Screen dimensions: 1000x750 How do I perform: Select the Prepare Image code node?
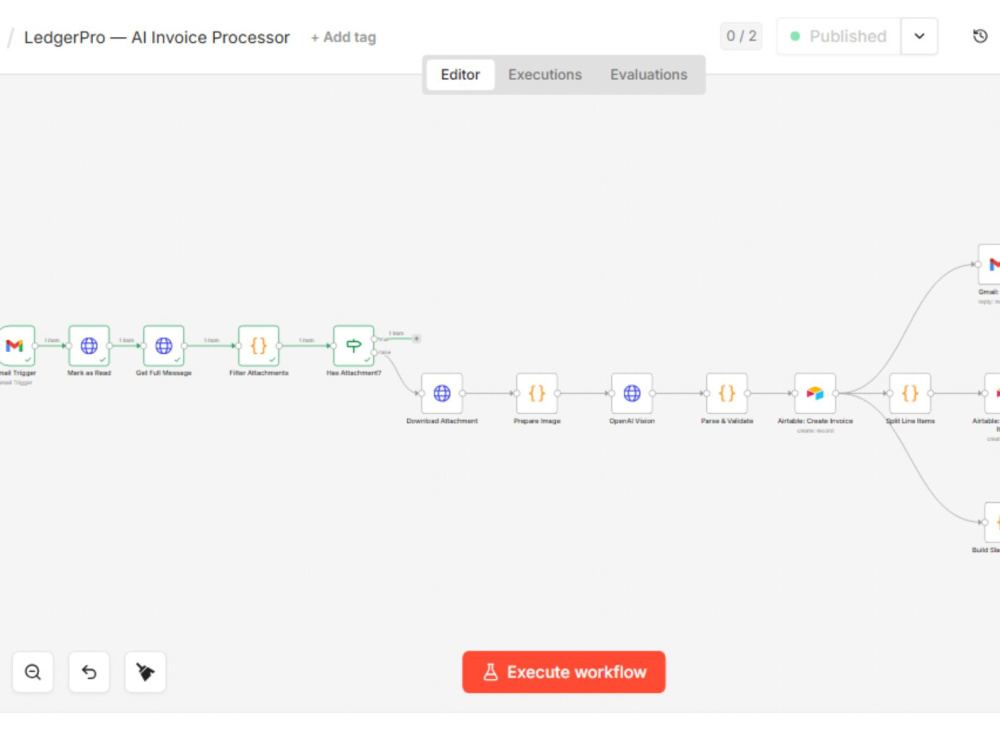[x=537, y=393]
